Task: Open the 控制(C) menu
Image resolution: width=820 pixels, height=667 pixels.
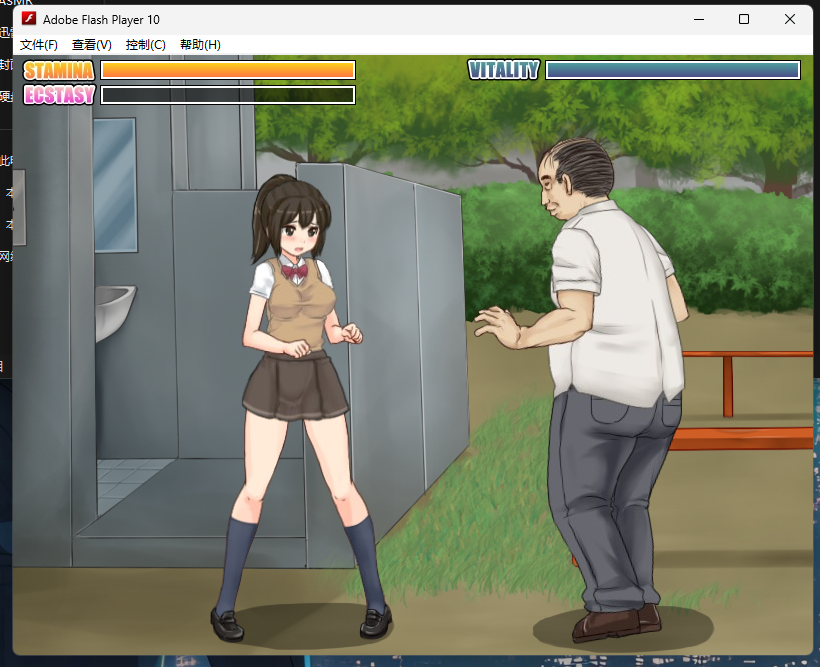Action: pos(145,45)
